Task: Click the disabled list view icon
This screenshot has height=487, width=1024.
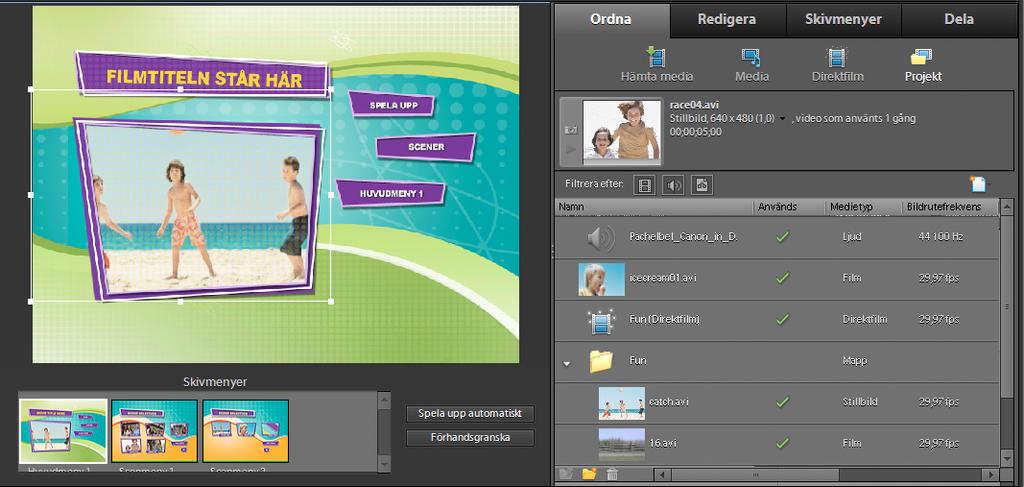Action: (566, 475)
